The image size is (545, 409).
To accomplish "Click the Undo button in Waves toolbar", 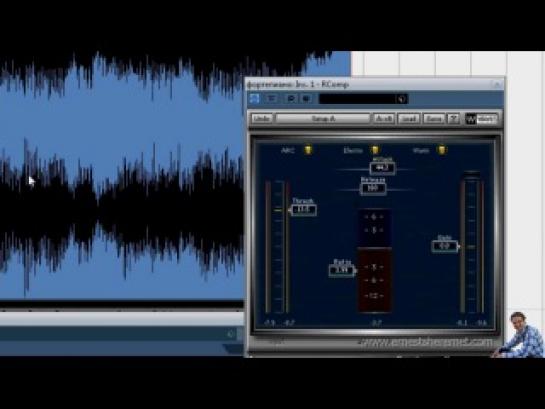I will pos(262,119).
